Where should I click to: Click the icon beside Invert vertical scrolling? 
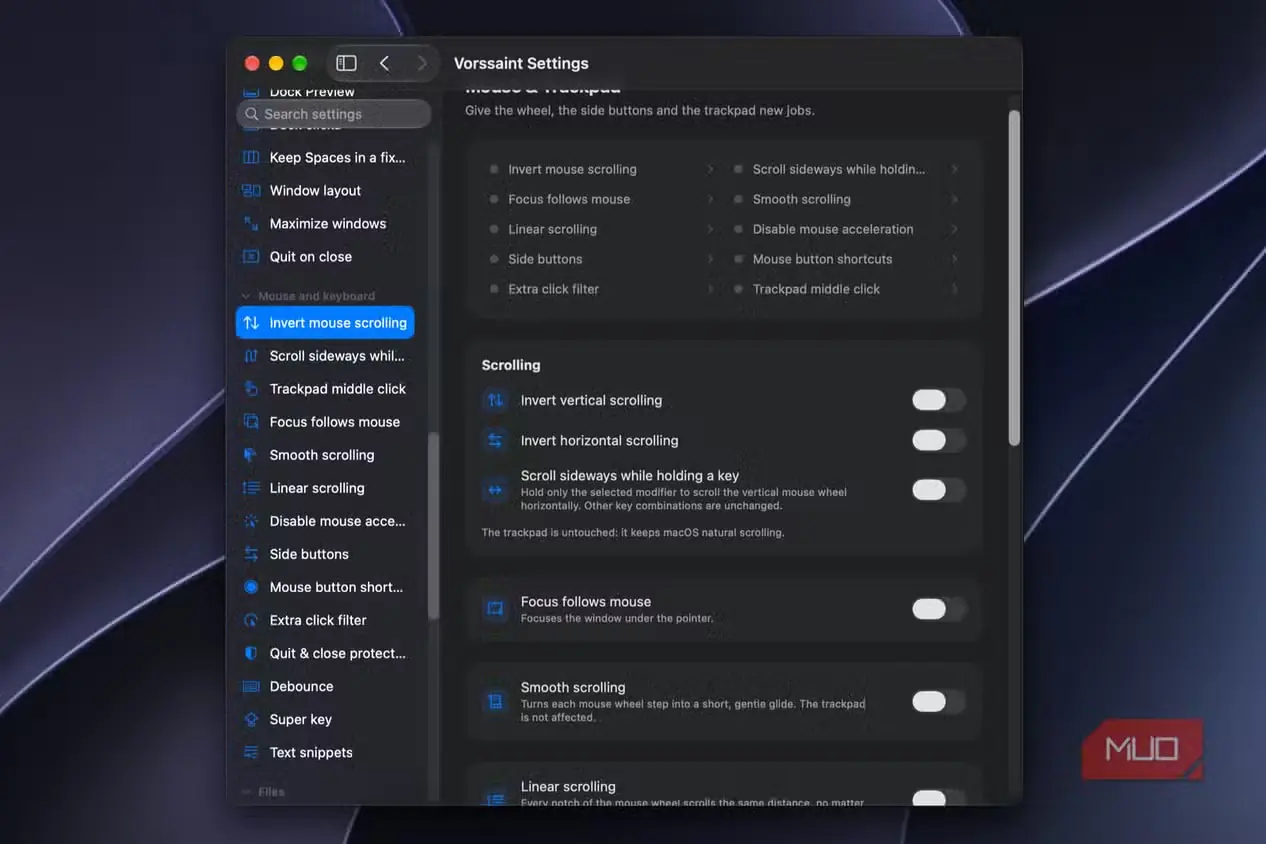pyautogui.click(x=495, y=400)
